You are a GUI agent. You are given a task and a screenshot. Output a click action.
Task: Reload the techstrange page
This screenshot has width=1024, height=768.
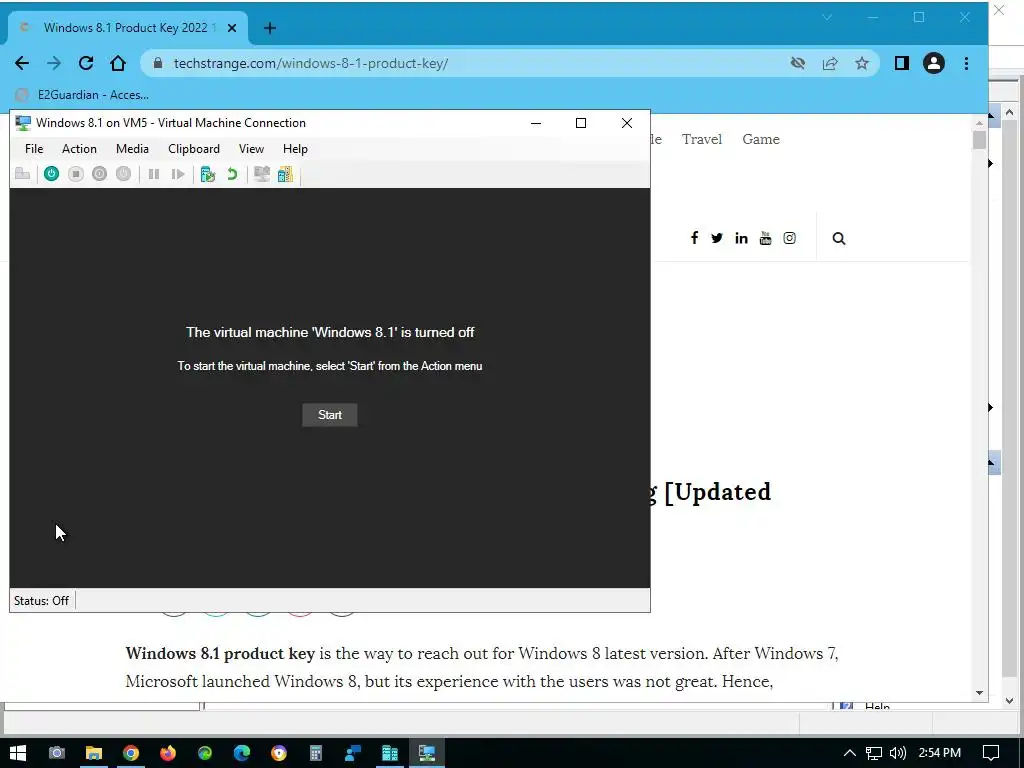(86, 63)
